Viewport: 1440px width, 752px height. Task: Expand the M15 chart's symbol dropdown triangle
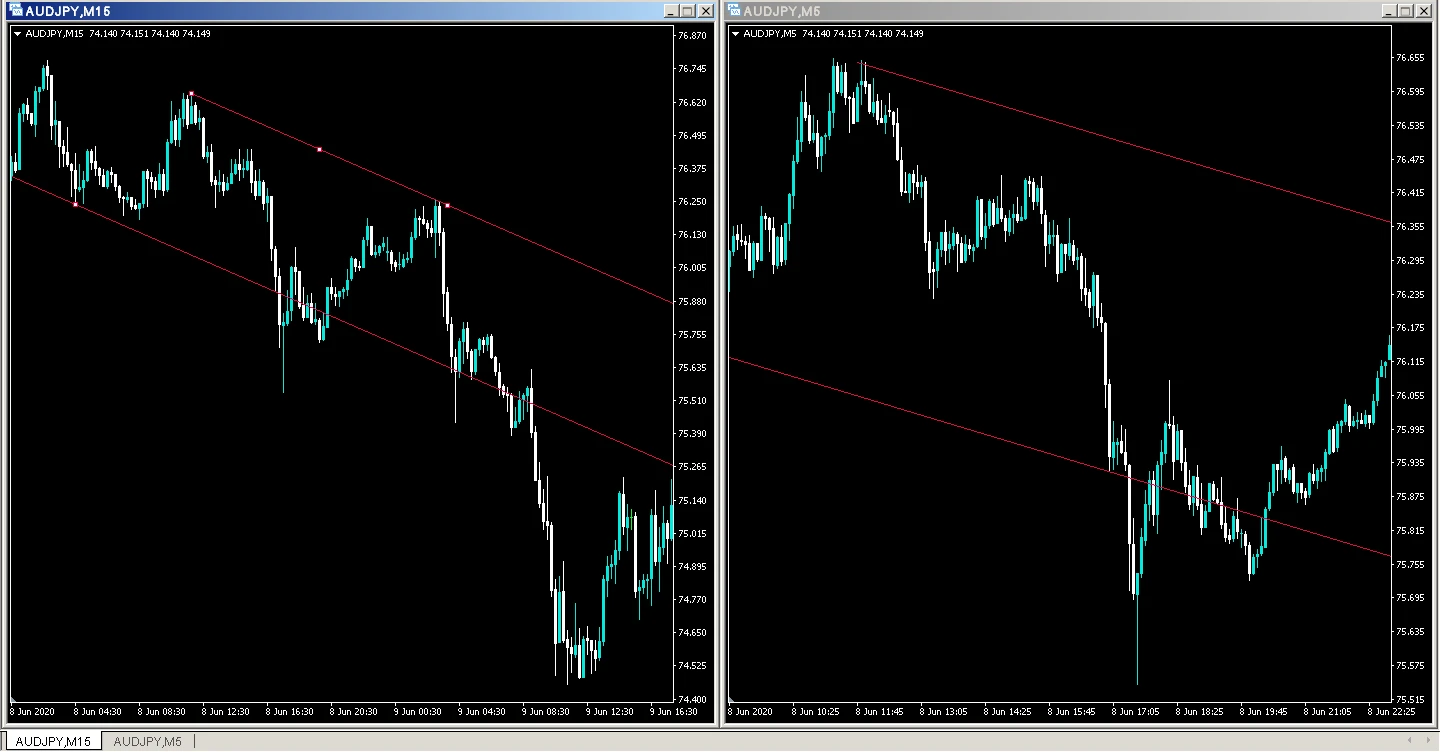17,34
